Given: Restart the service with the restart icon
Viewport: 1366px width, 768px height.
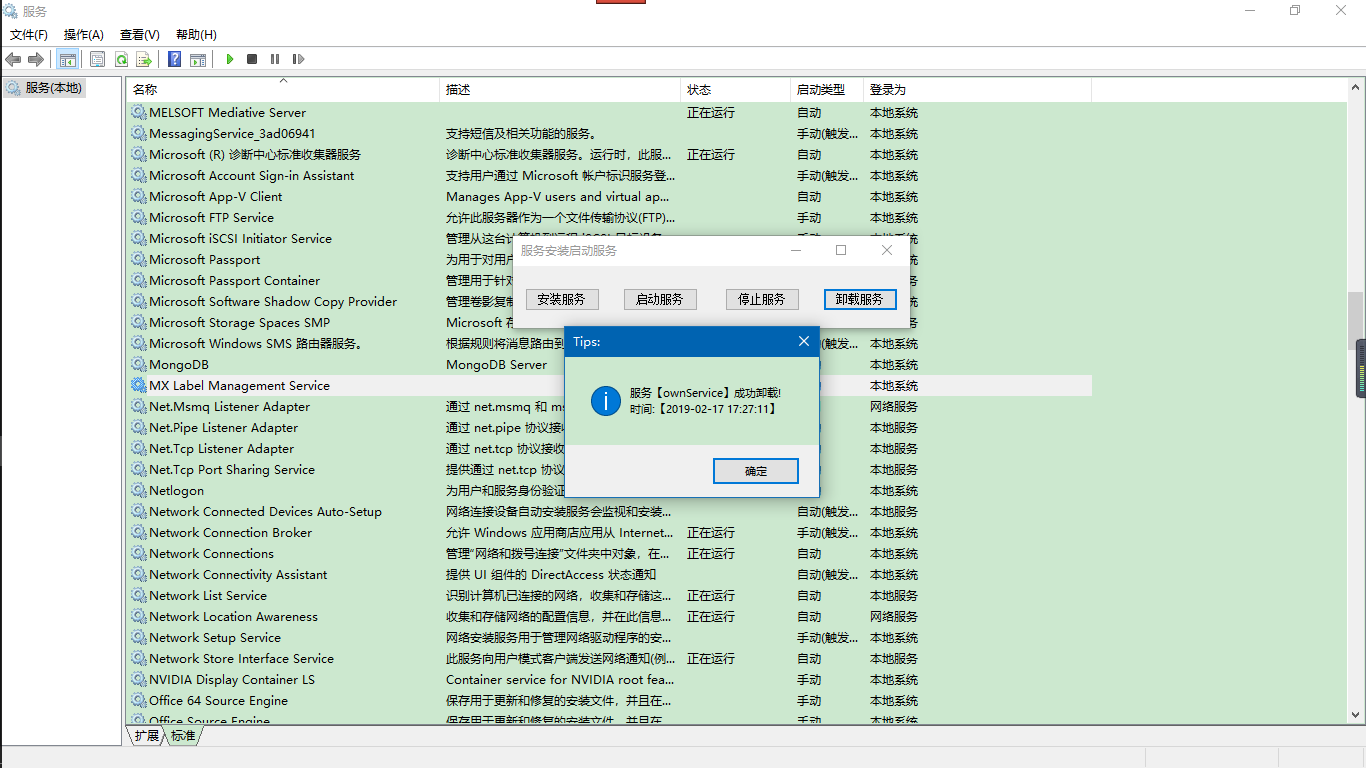Looking at the screenshot, I should tap(297, 59).
